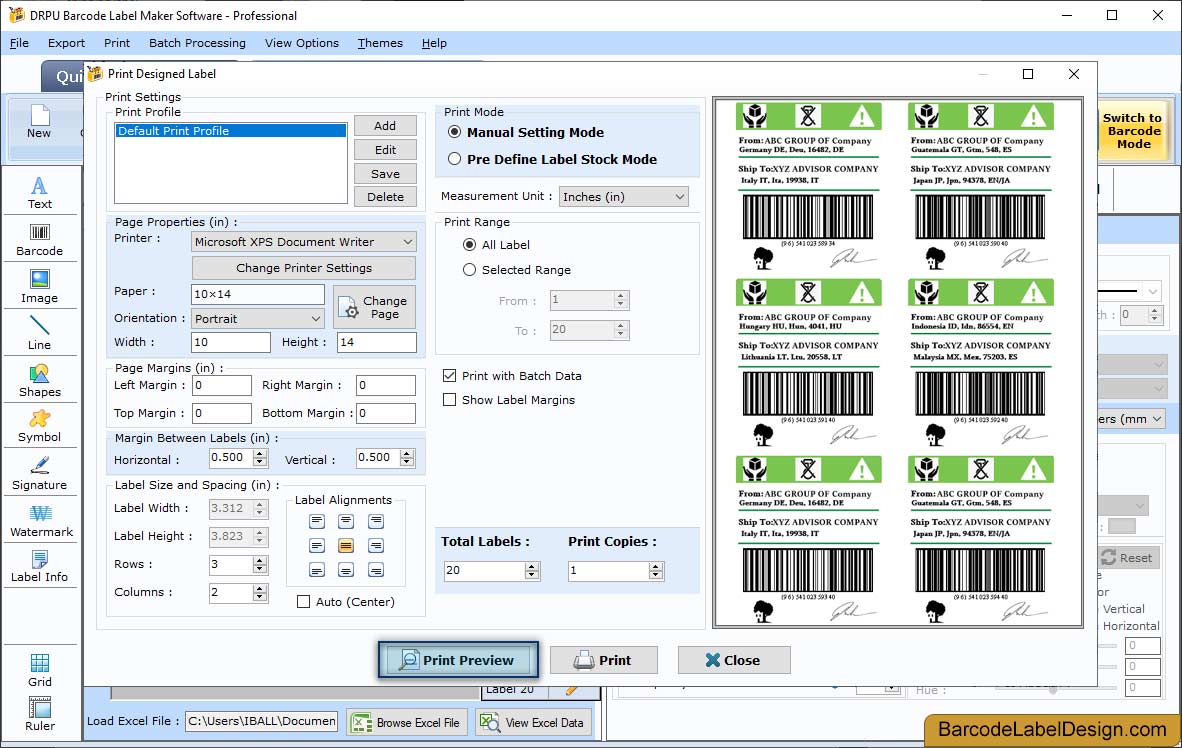This screenshot has height=748, width=1182.
Task: Open the Export menu
Action: click(x=66, y=43)
